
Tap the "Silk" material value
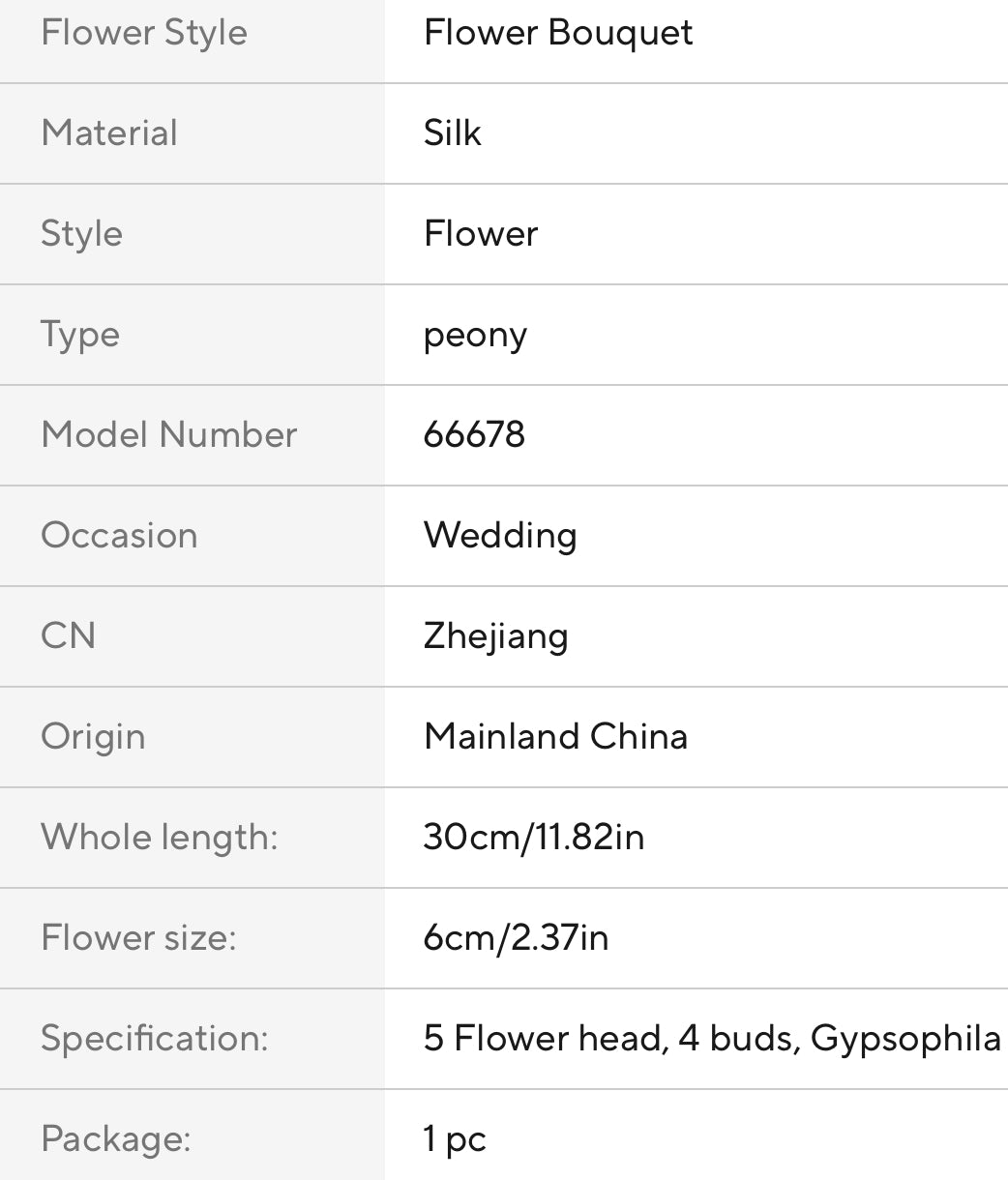click(x=452, y=133)
